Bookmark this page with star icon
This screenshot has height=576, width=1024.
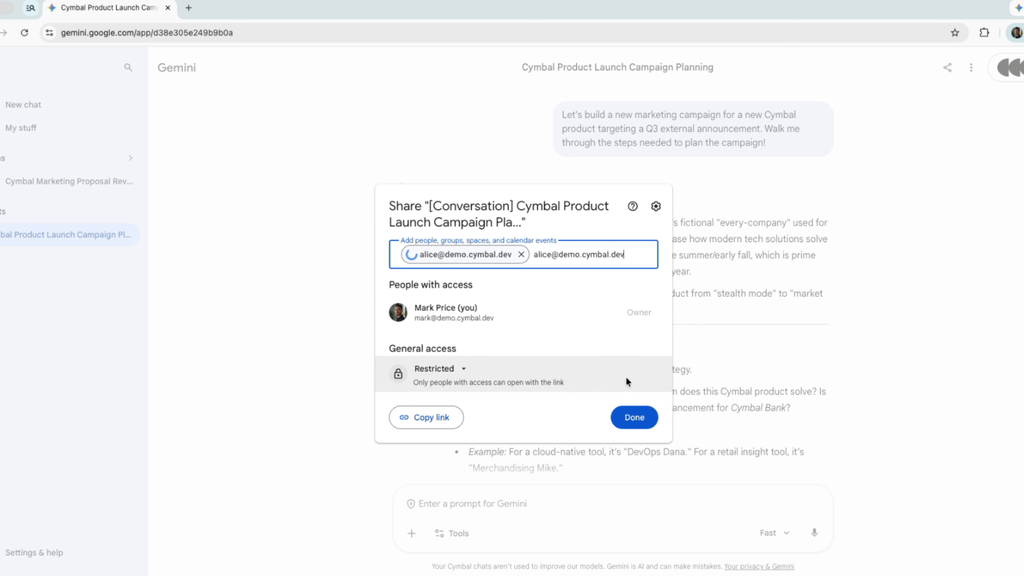(955, 33)
